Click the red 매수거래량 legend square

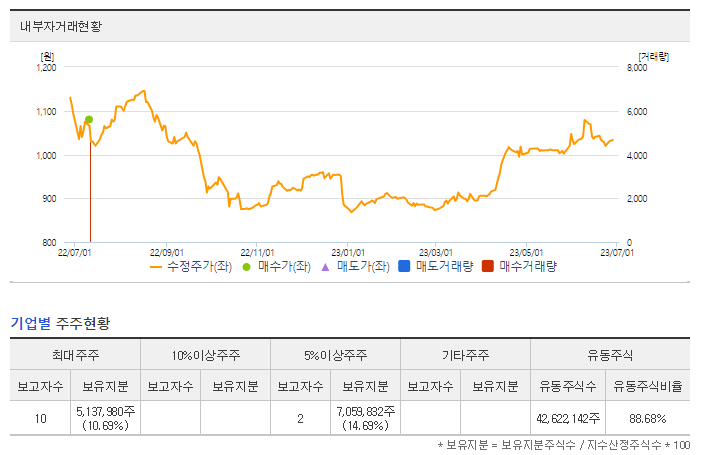[x=488, y=266]
